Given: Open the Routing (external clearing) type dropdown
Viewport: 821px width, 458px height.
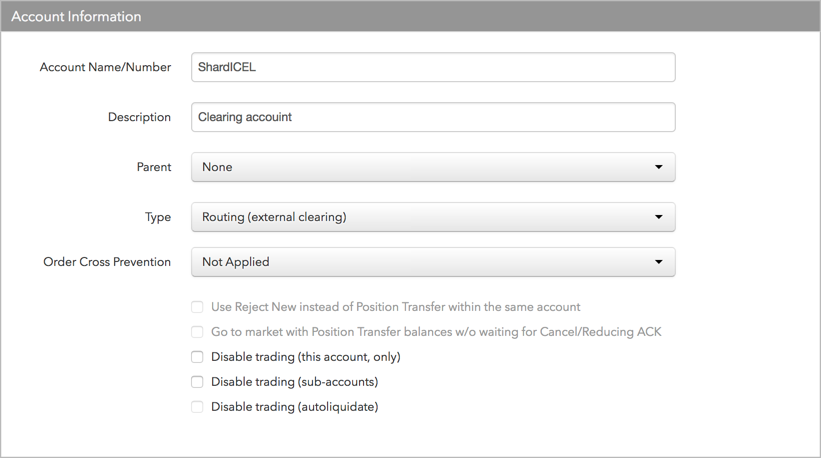Looking at the screenshot, I should point(433,217).
